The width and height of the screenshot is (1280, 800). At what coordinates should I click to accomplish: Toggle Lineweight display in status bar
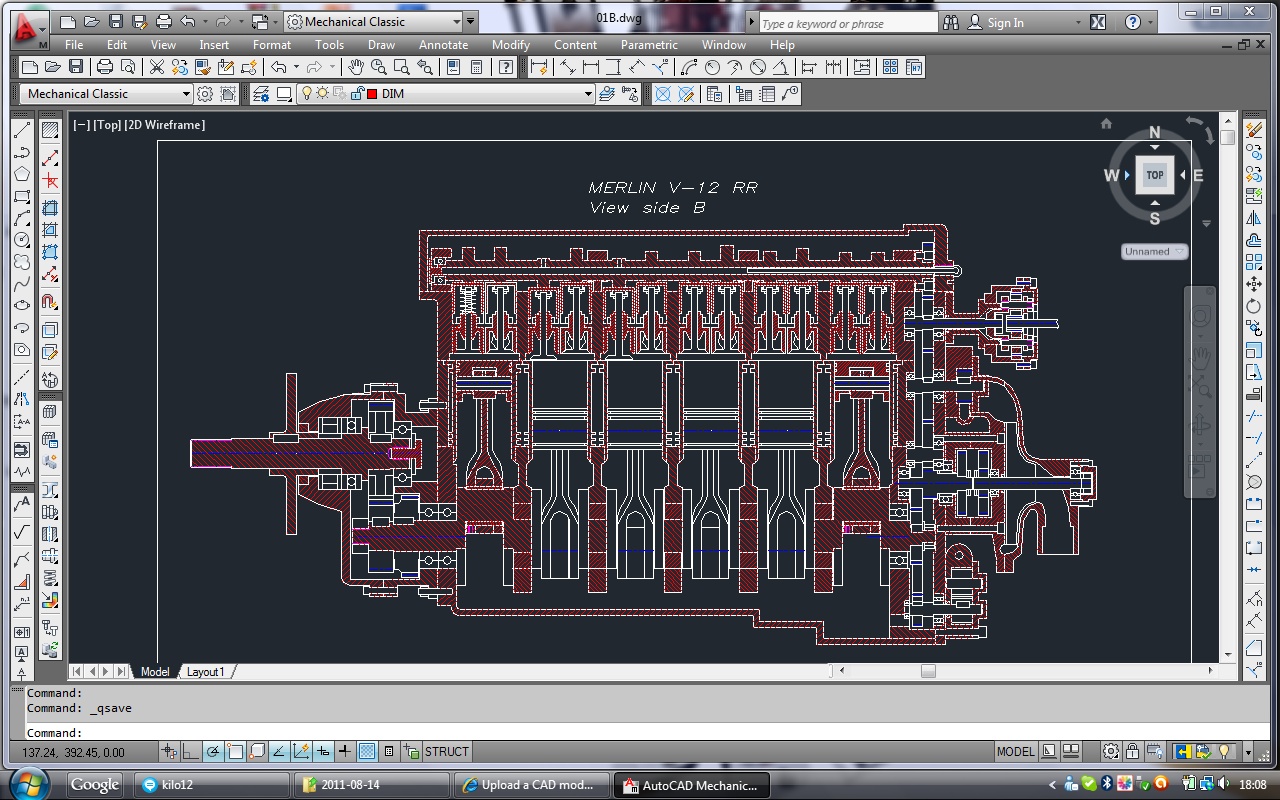345,752
